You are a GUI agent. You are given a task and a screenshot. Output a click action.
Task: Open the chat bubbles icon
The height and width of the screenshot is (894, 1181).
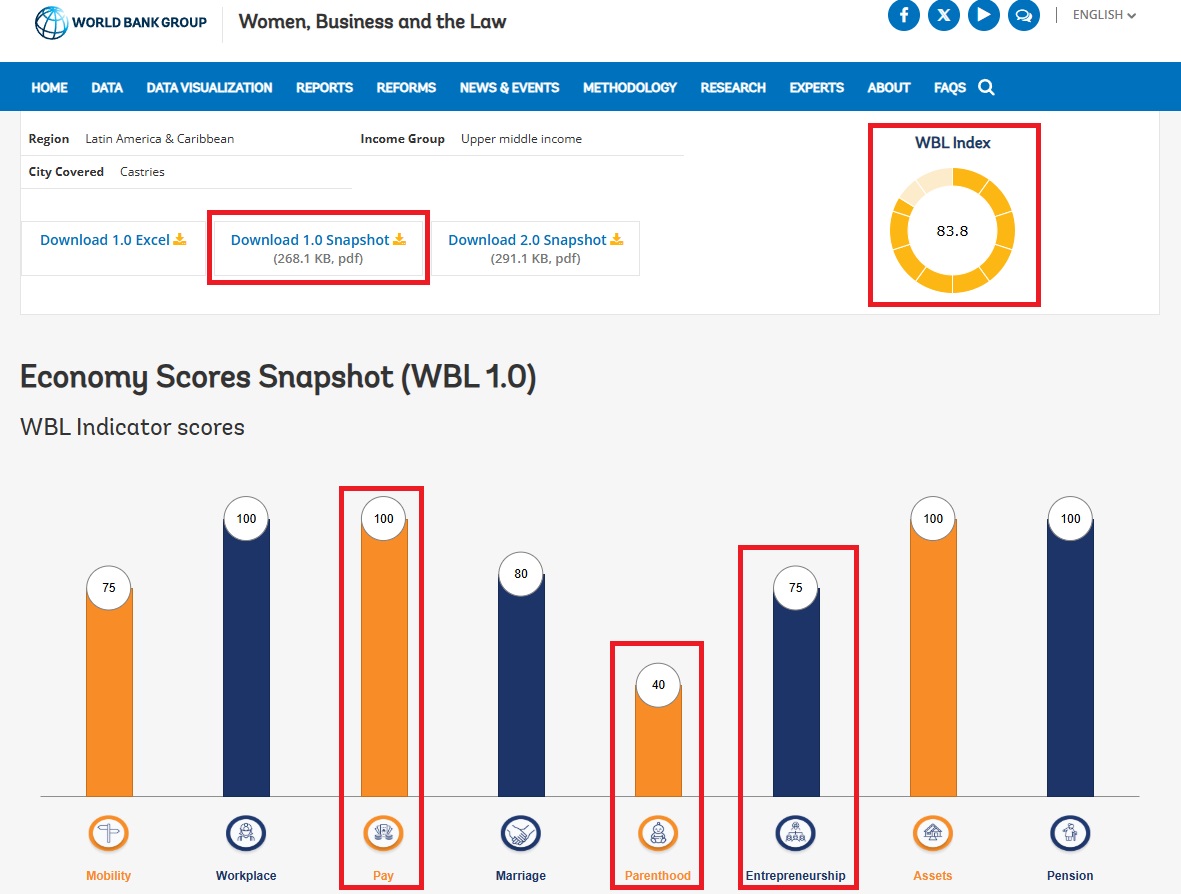click(1024, 14)
